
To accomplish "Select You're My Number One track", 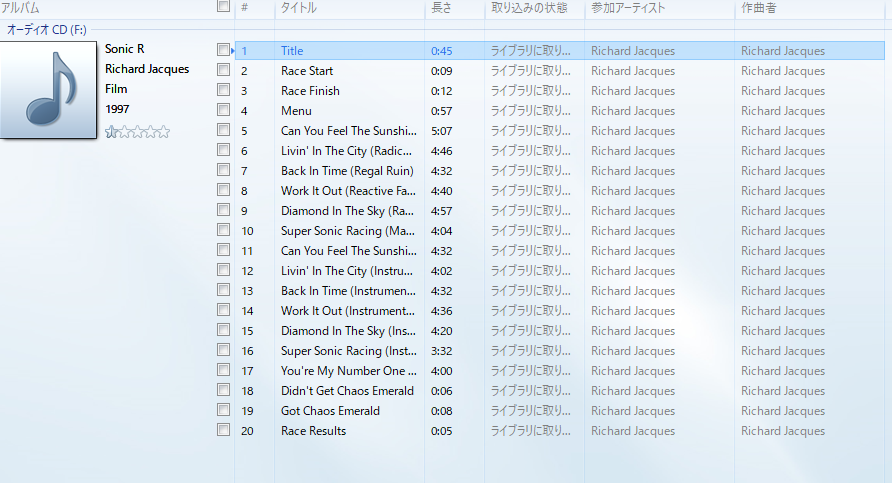I will 349,371.
